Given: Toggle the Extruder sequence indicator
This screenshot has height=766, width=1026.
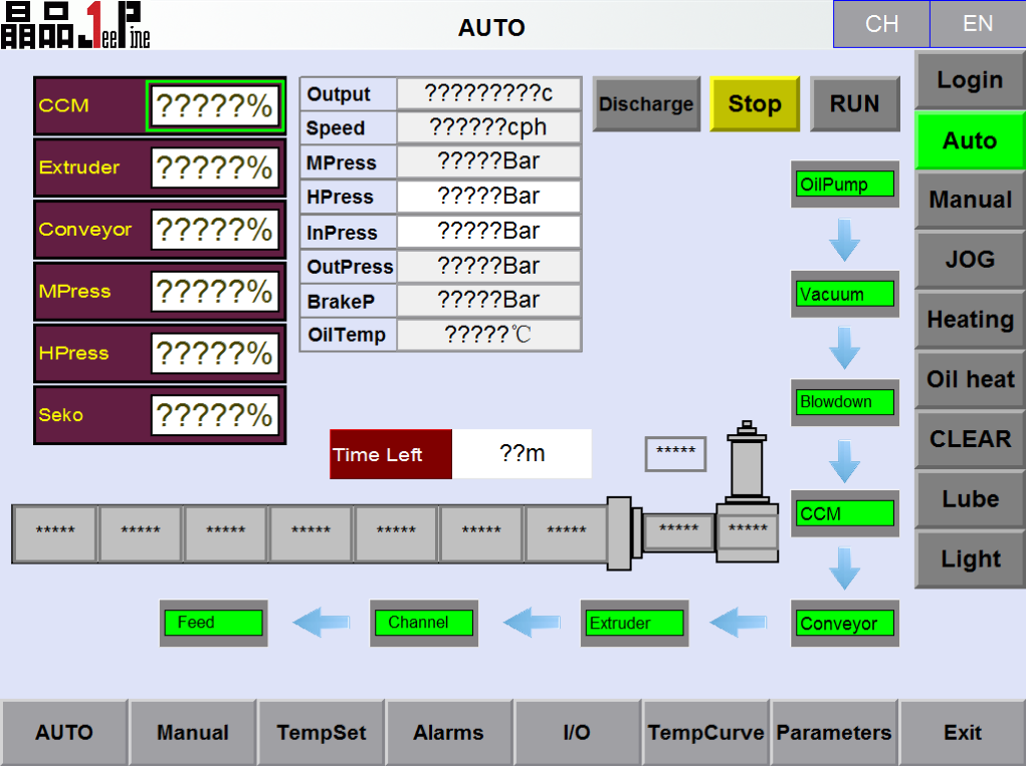Looking at the screenshot, I should click(634, 624).
